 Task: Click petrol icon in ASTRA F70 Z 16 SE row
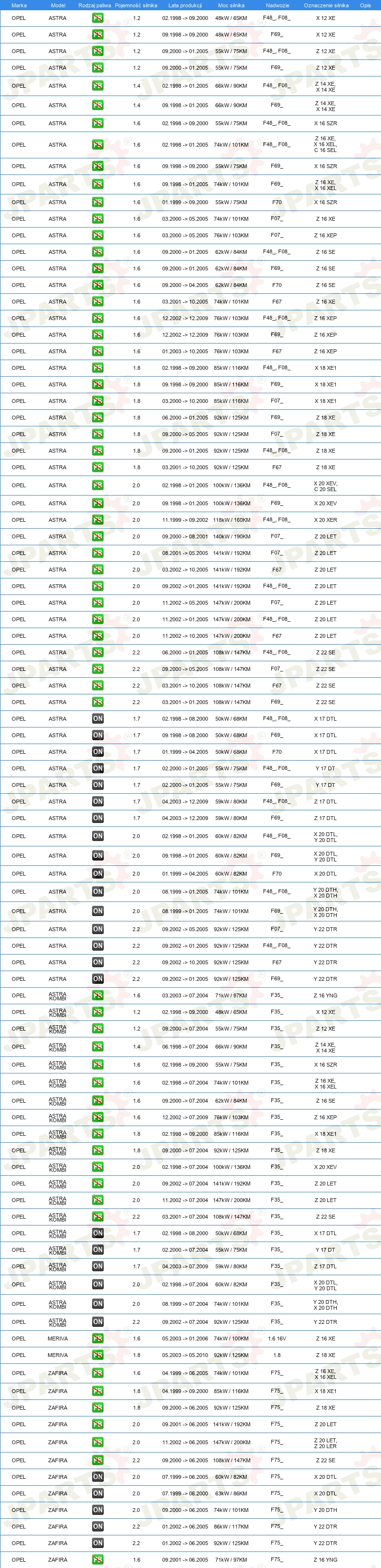[97, 285]
